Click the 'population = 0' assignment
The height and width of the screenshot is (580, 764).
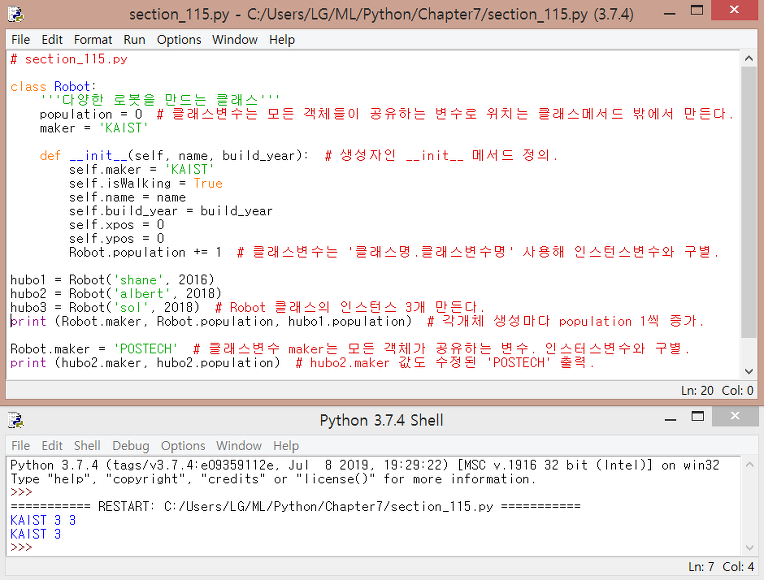[x=91, y=114]
